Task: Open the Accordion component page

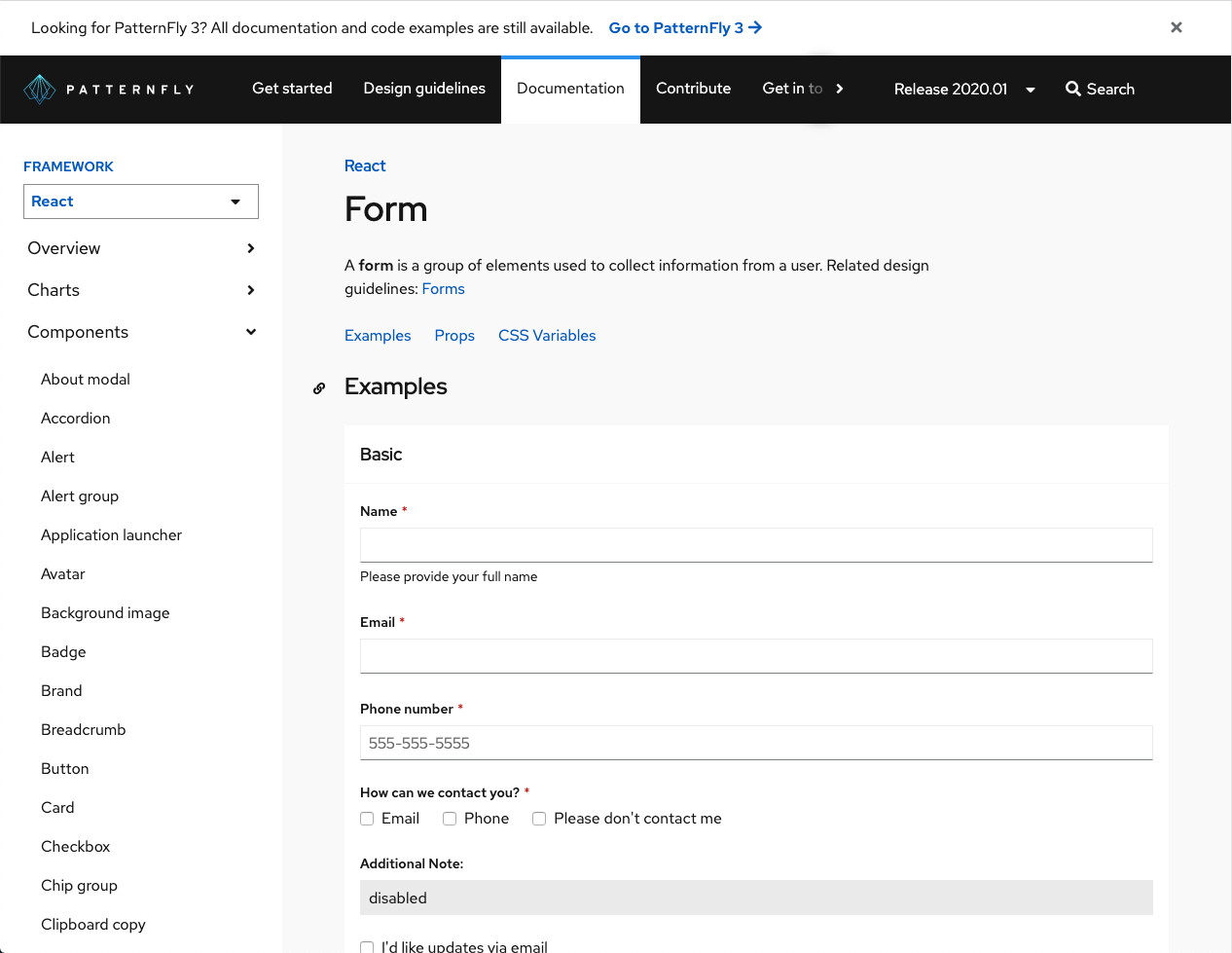Action: tap(76, 419)
